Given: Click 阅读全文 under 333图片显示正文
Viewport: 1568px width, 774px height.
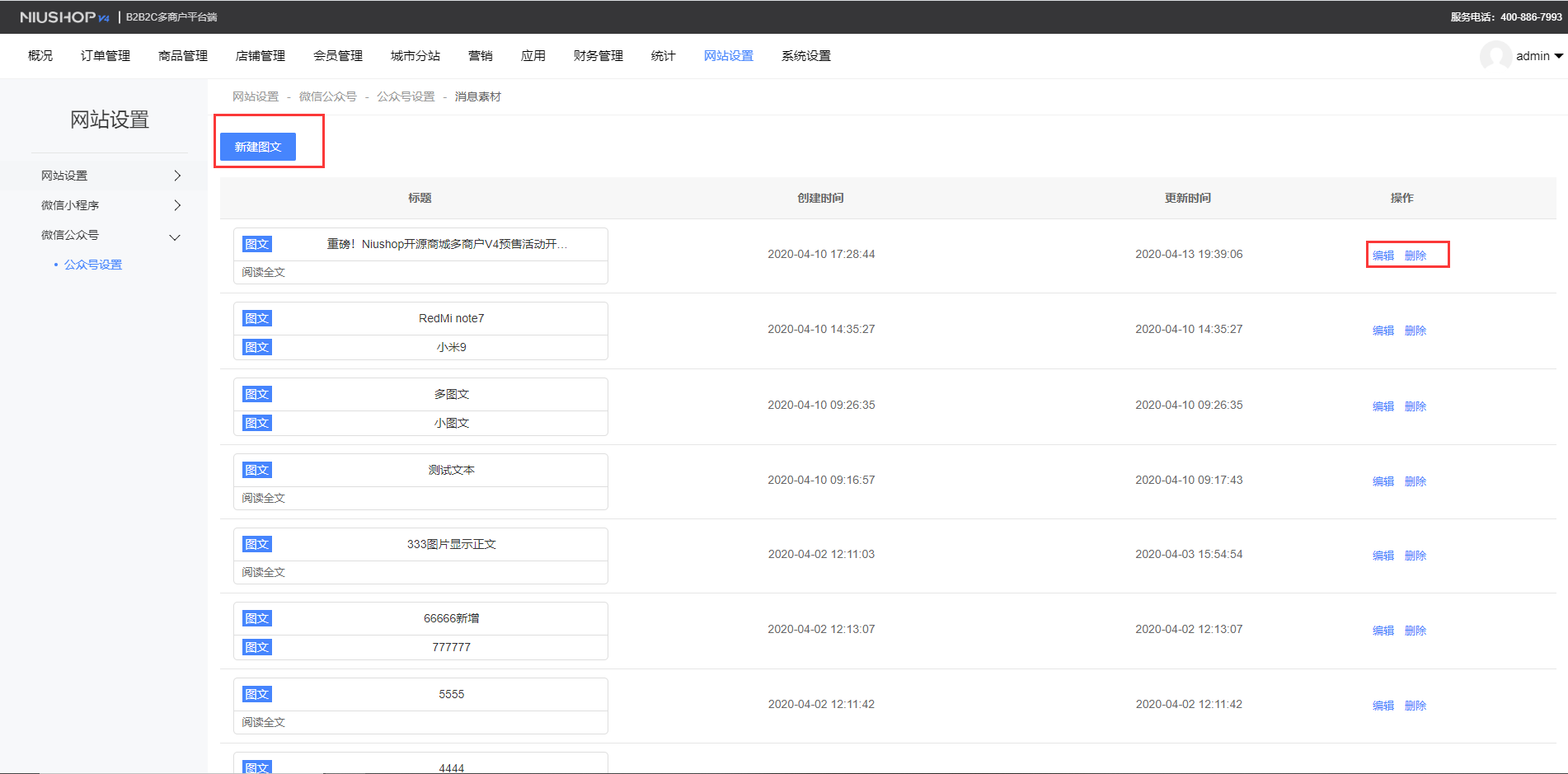Looking at the screenshot, I should point(264,572).
